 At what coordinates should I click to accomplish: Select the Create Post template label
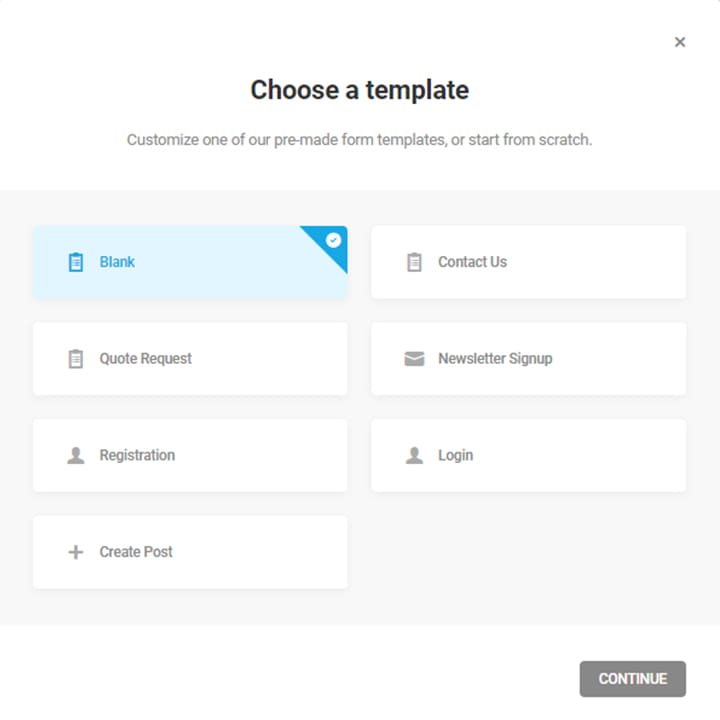coord(136,552)
